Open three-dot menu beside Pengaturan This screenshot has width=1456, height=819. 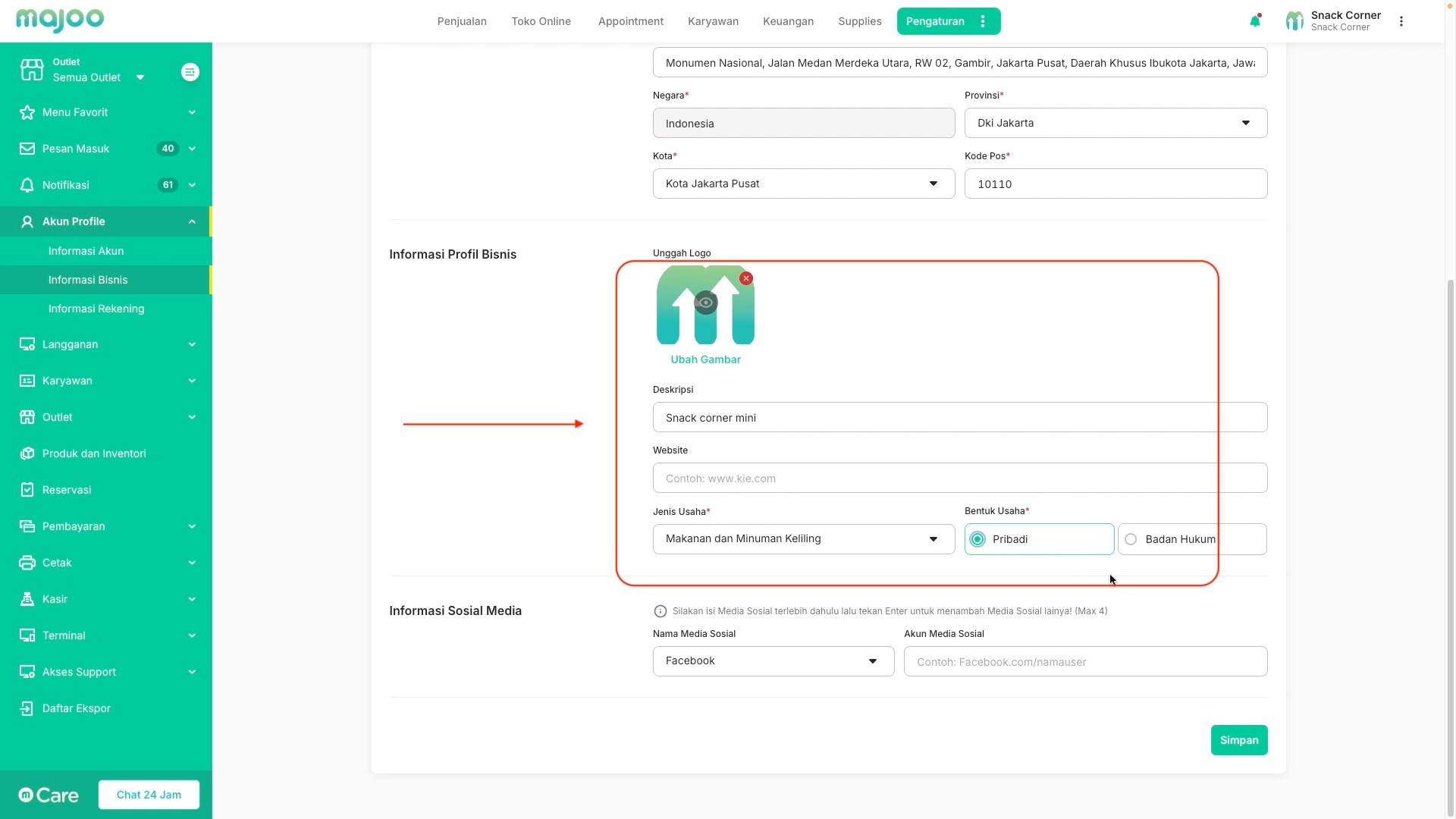(983, 21)
